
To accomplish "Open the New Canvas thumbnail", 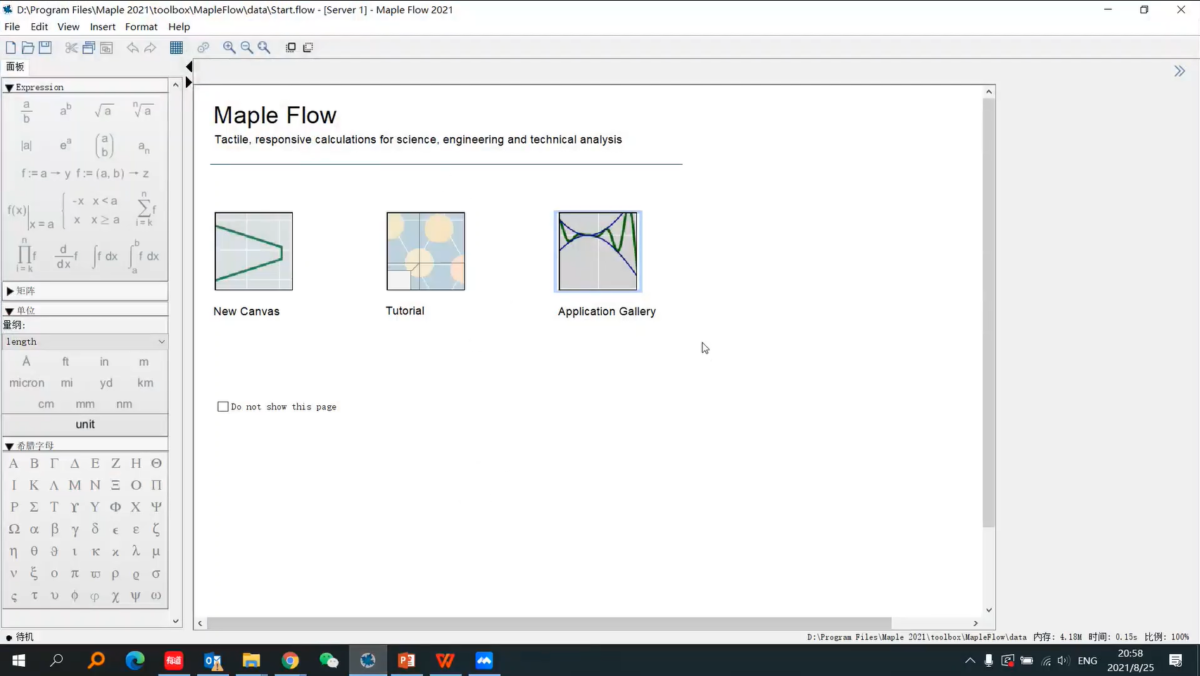I will pos(254,251).
